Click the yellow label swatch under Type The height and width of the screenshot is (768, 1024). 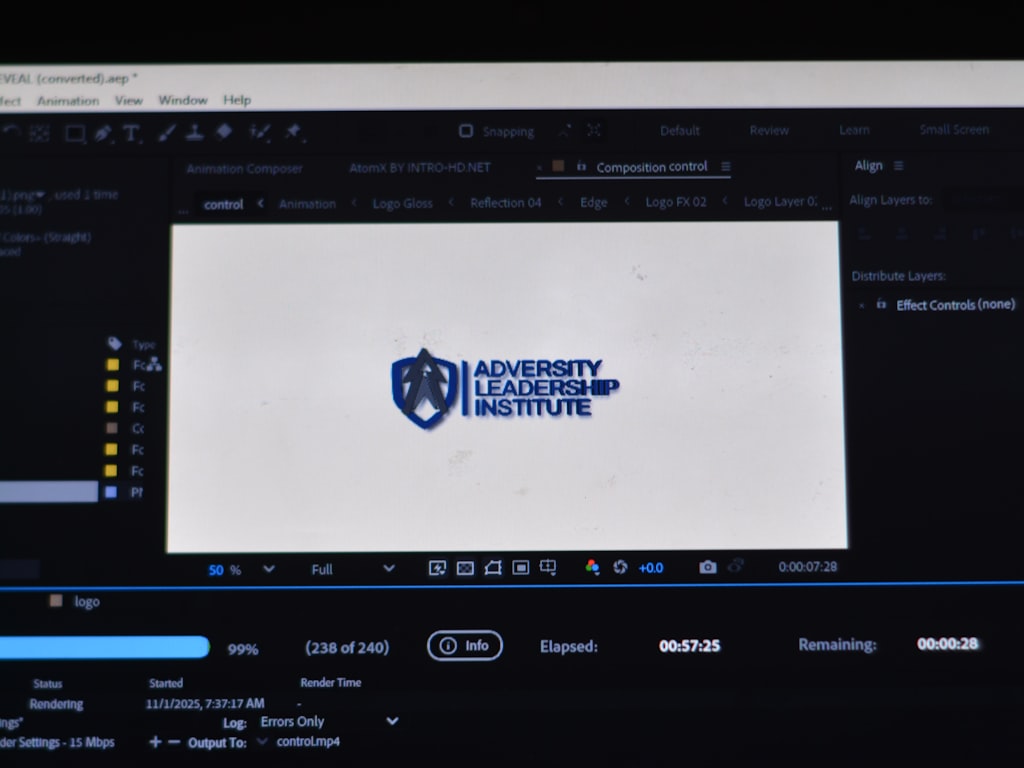click(112, 365)
